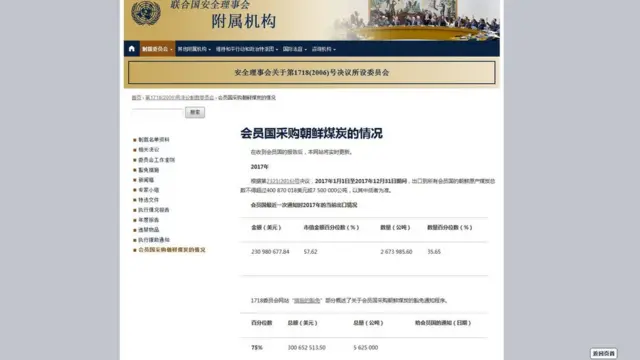Click the 5 625 000 tonnage cell
Image resolution: width=640 pixels, height=360 pixels.
(x=366, y=348)
